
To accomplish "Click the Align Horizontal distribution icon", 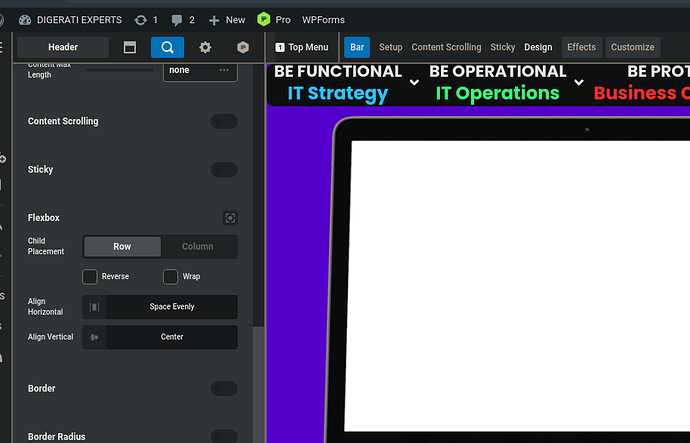I will pos(94,307).
